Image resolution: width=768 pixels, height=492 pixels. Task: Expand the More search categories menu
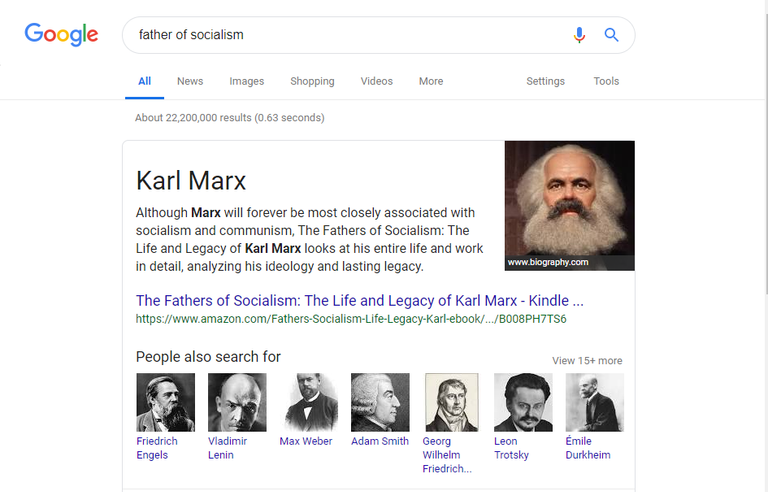click(x=431, y=81)
